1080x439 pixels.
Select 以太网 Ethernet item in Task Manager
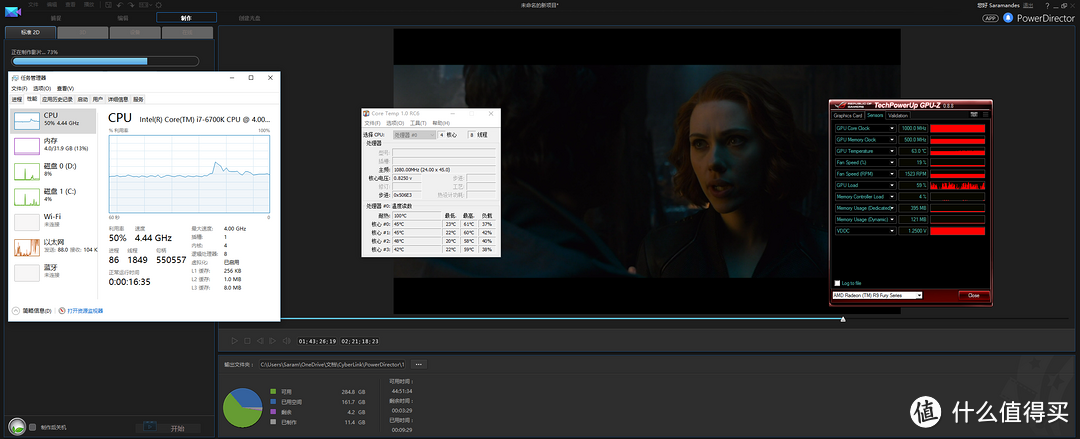55,246
